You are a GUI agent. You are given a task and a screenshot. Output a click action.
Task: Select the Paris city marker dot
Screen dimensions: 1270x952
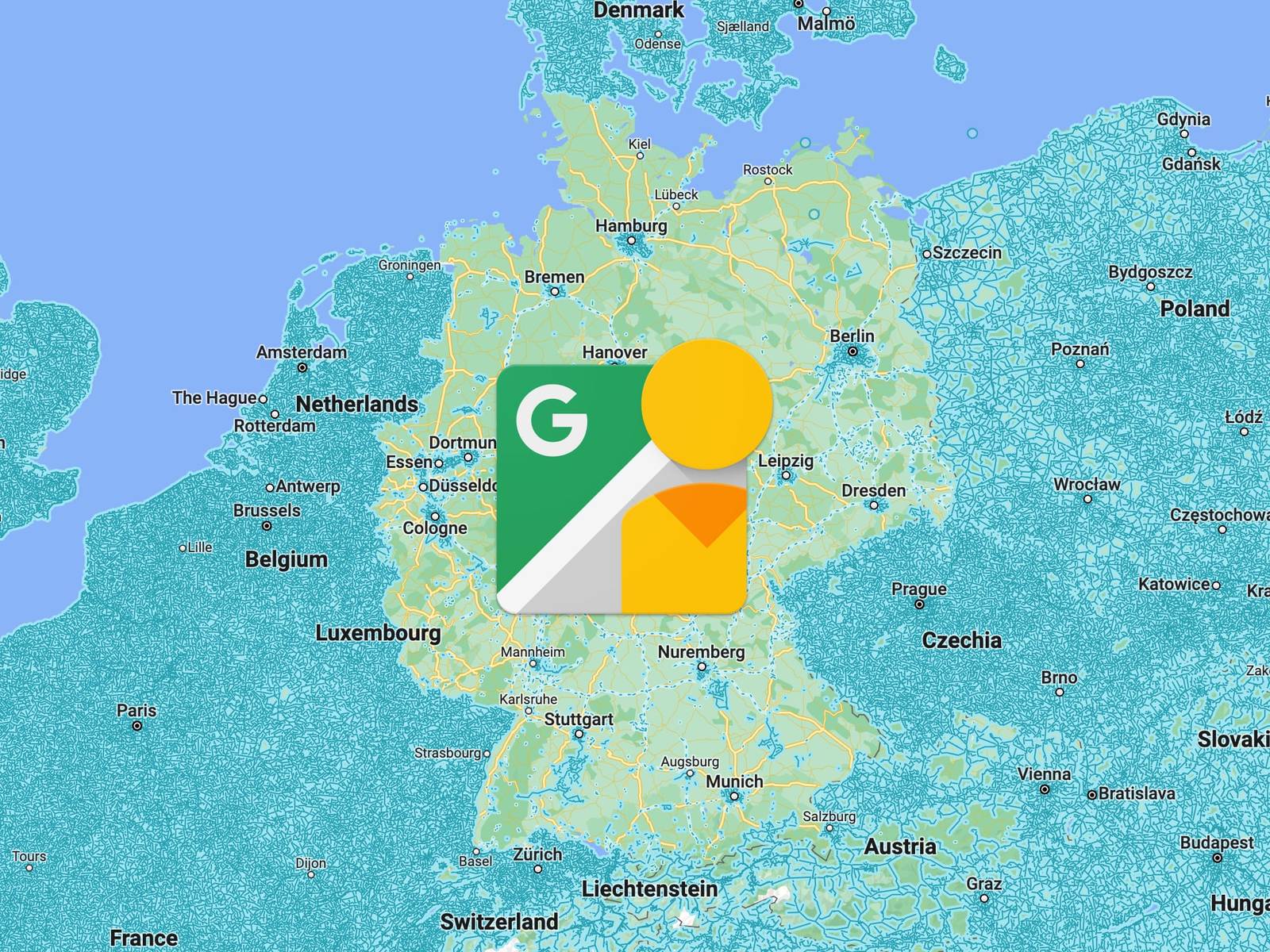click(137, 726)
